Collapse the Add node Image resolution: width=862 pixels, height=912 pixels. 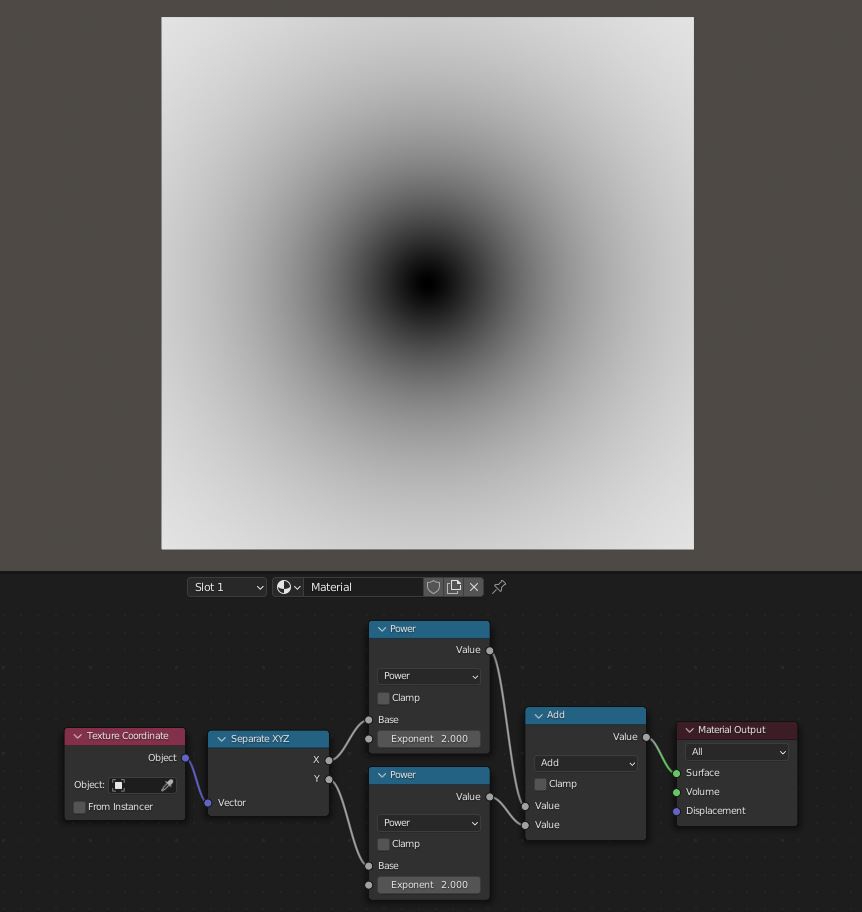(x=539, y=715)
